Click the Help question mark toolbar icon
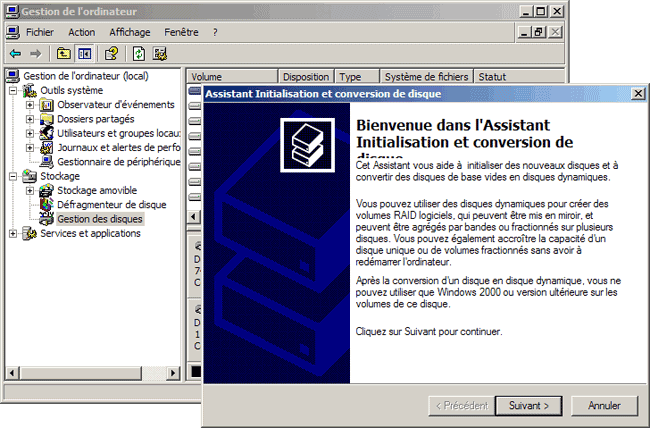This screenshot has height=428, width=650. coord(112,53)
